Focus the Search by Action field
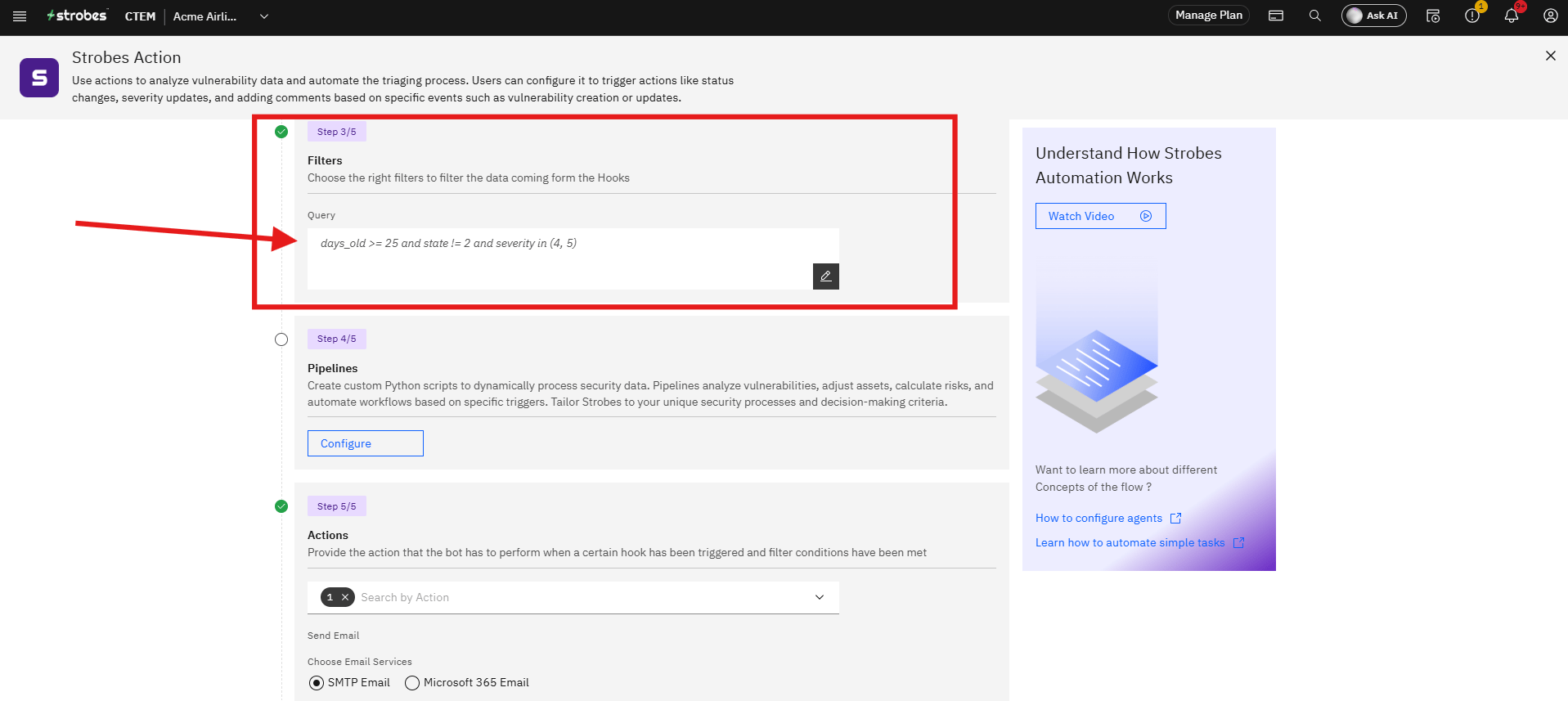The height and width of the screenshot is (701, 1568). [x=573, y=597]
